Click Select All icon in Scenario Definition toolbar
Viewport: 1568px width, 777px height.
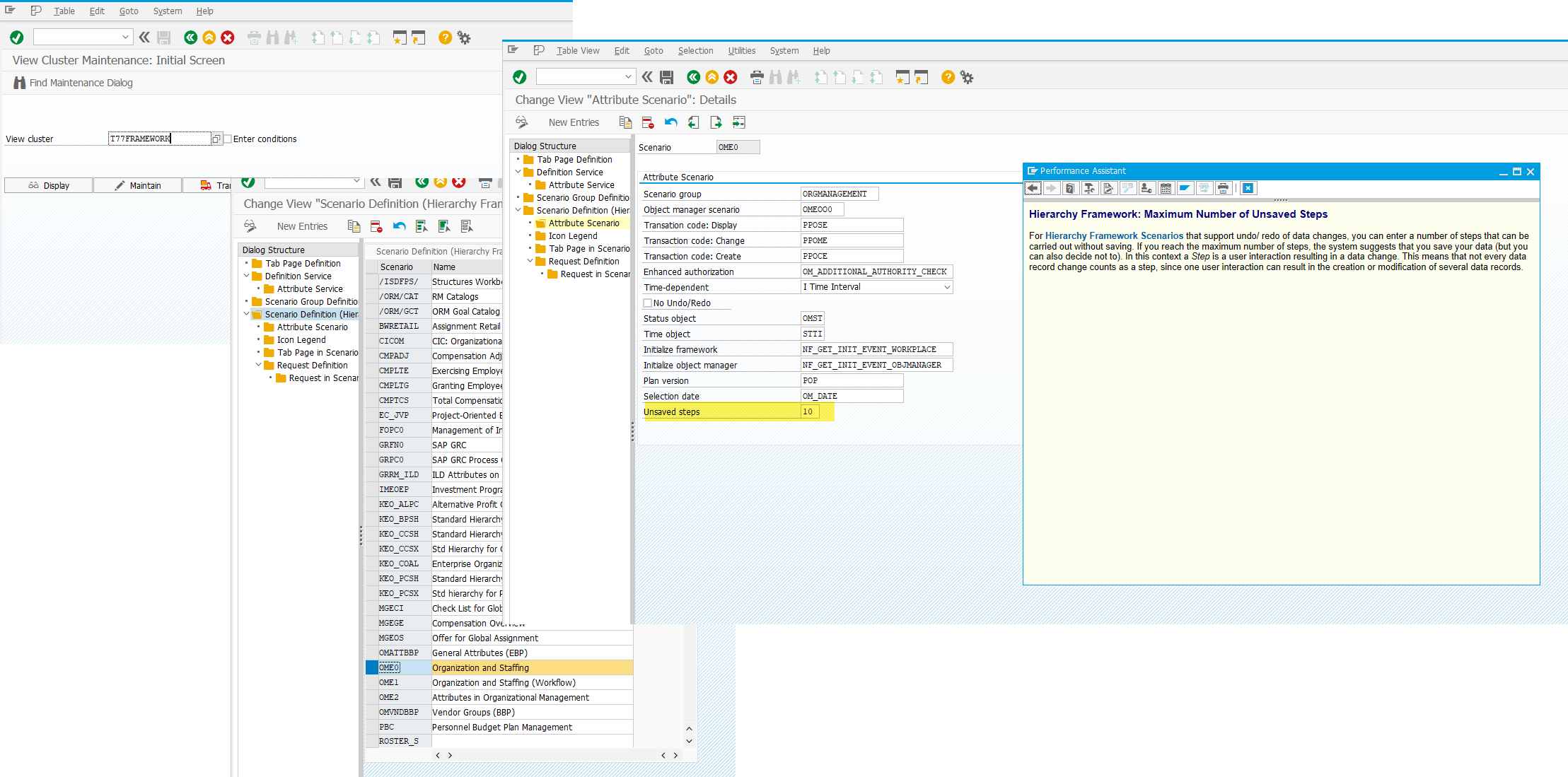coord(422,226)
